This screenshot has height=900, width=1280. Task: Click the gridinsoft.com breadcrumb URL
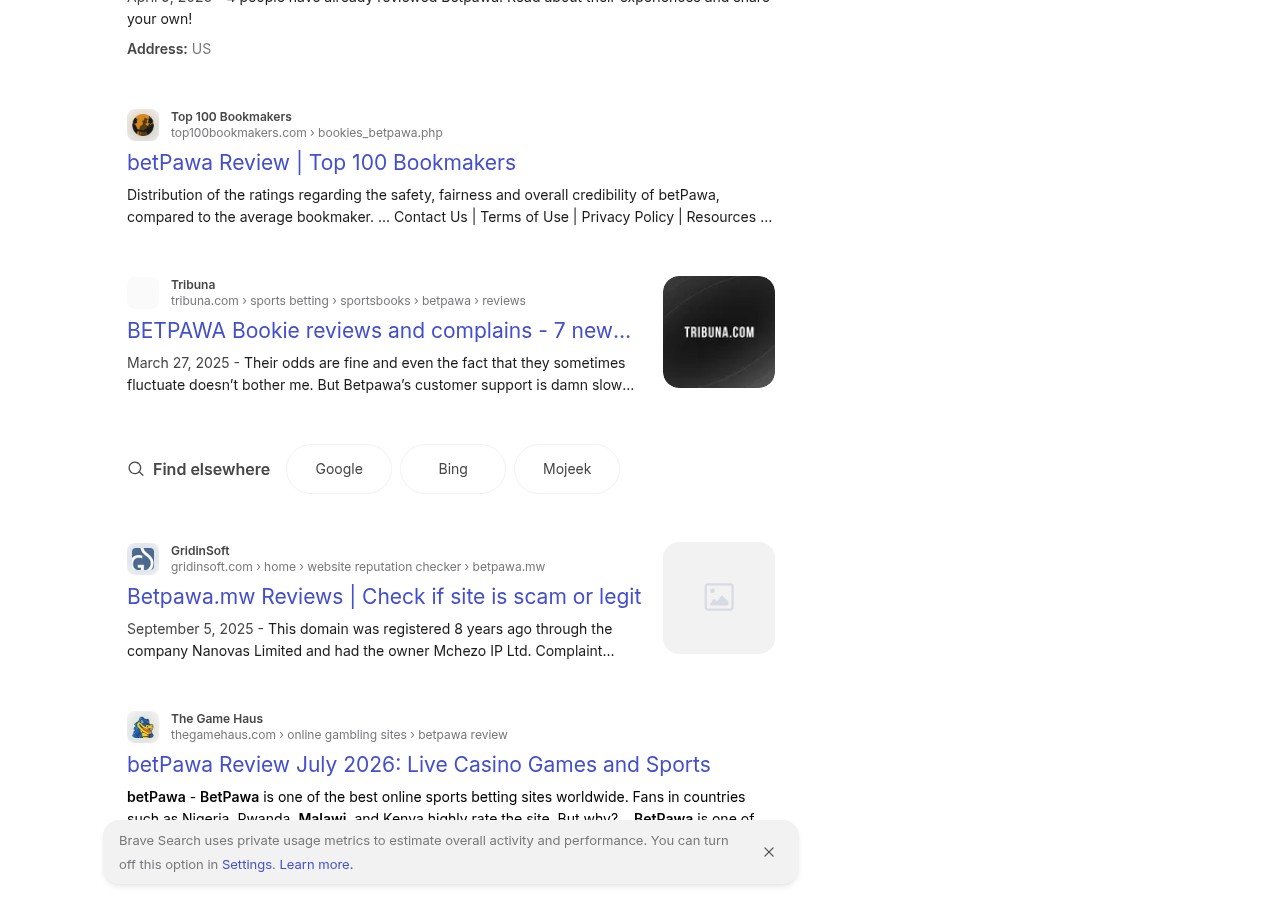[358, 567]
